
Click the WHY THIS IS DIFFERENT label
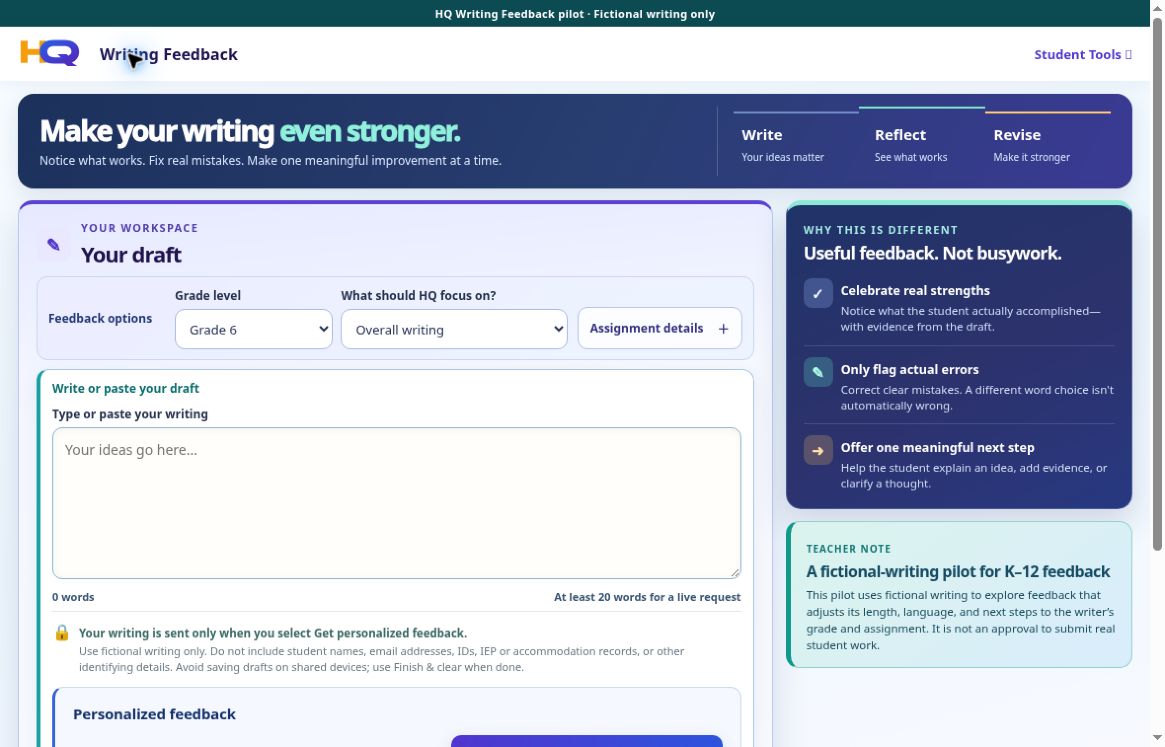coord(880,230)
